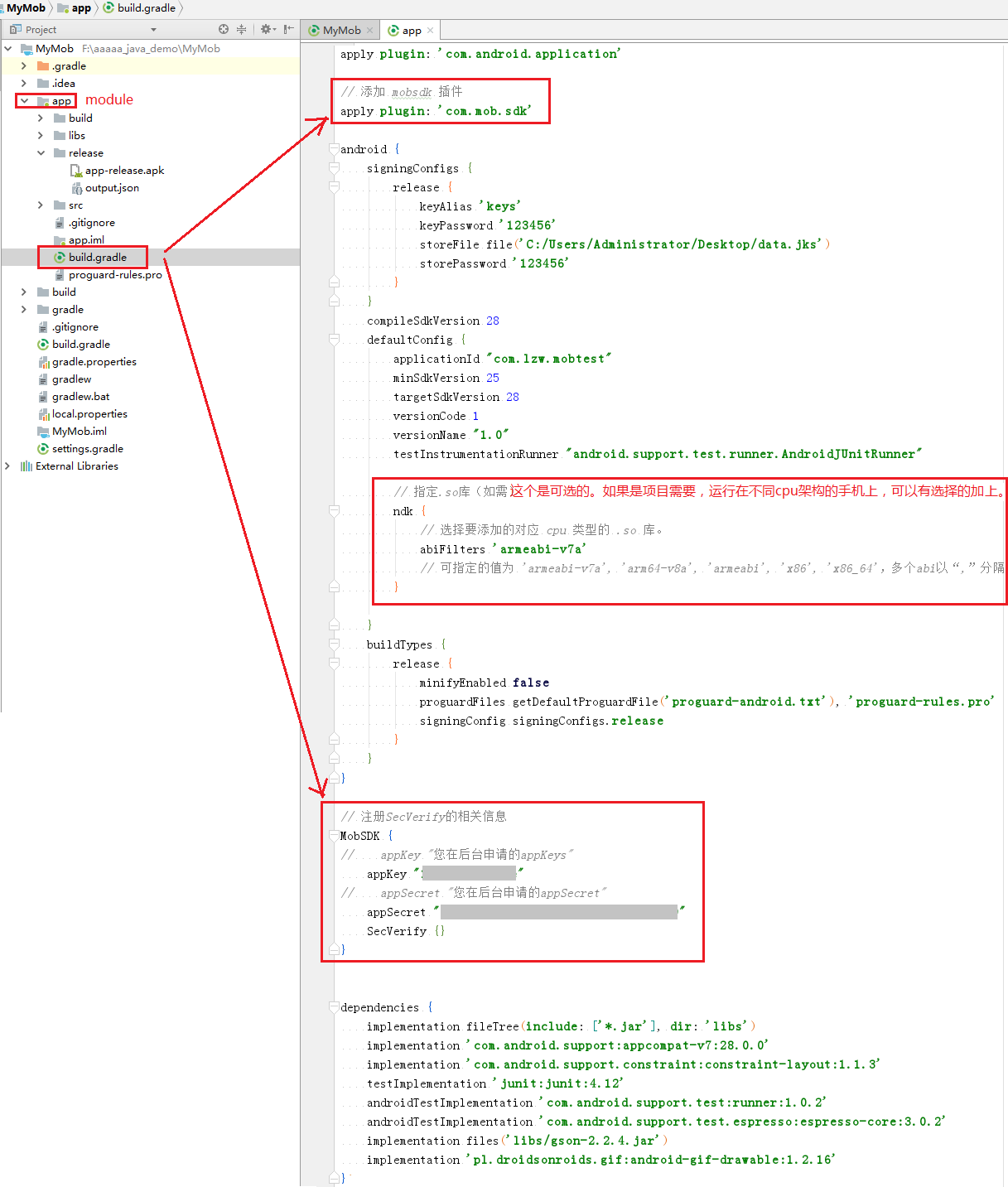Fold the signingConfigs block in gutter
This screenshot has height=1187, width=1008.
tap(334, 168)
